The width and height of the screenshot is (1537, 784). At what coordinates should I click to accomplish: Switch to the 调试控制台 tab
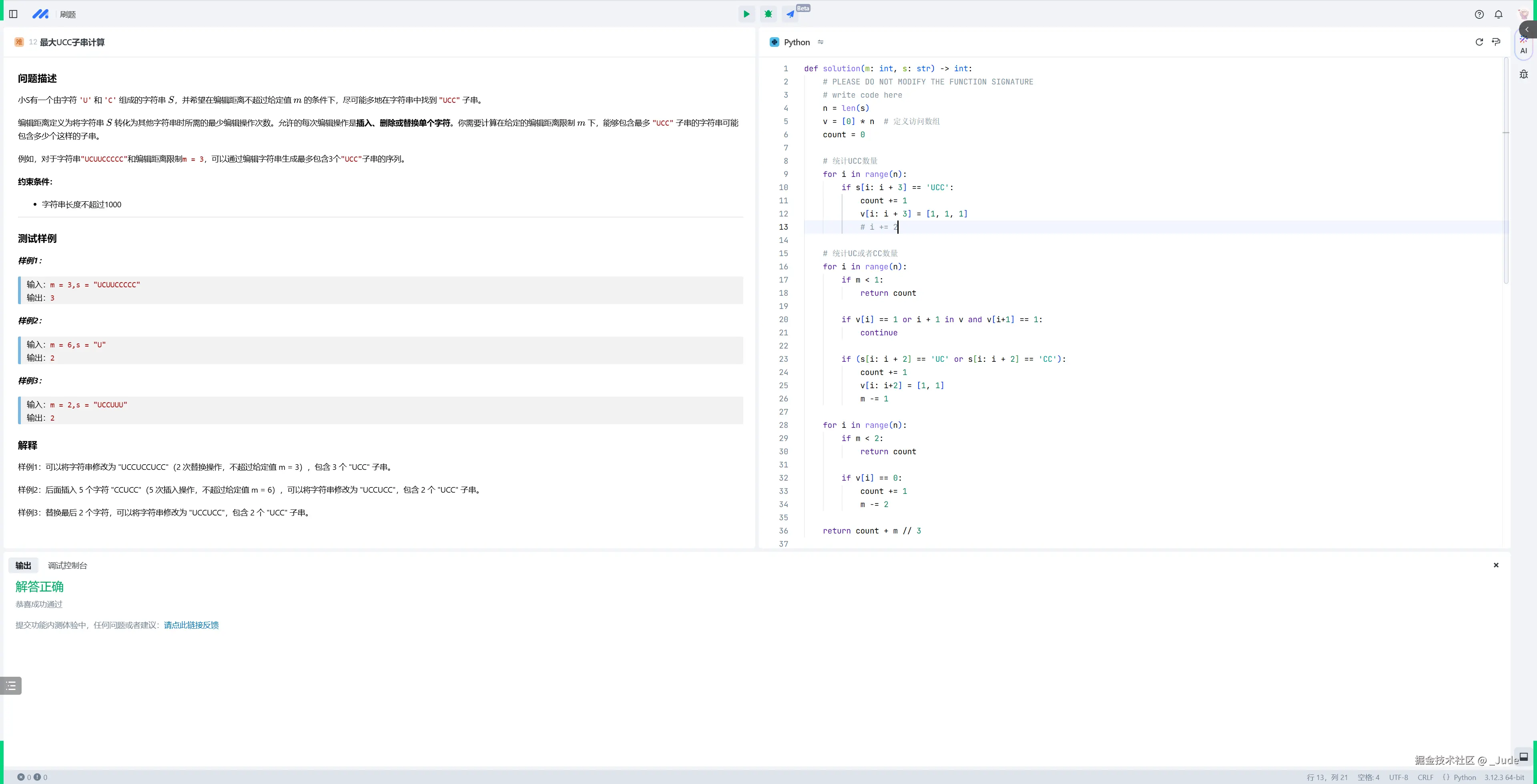(x=67, y=565)
